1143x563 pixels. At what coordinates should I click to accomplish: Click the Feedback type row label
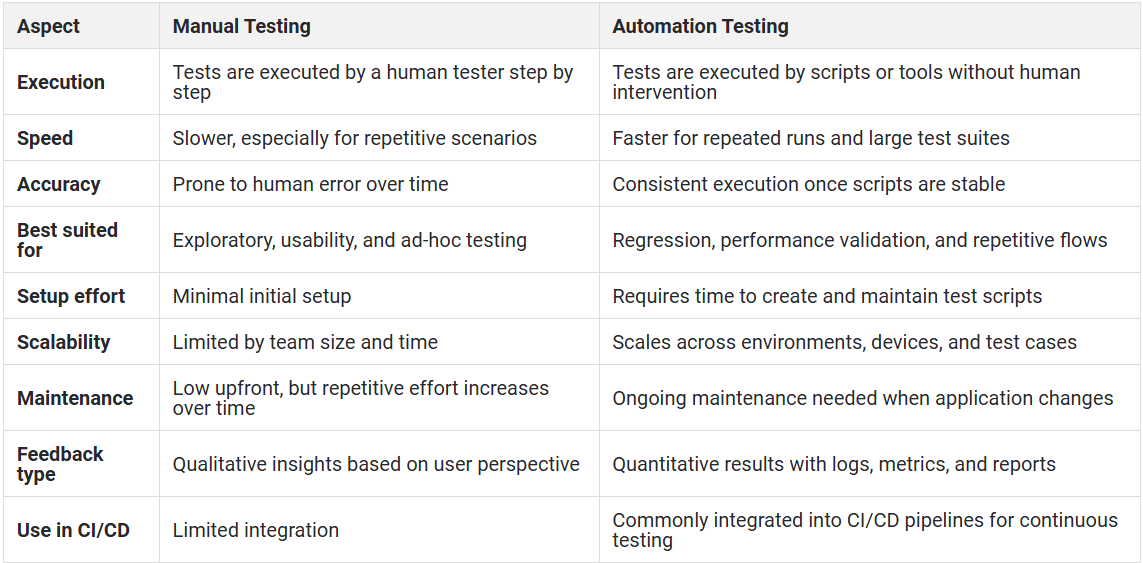click(61, 464)
